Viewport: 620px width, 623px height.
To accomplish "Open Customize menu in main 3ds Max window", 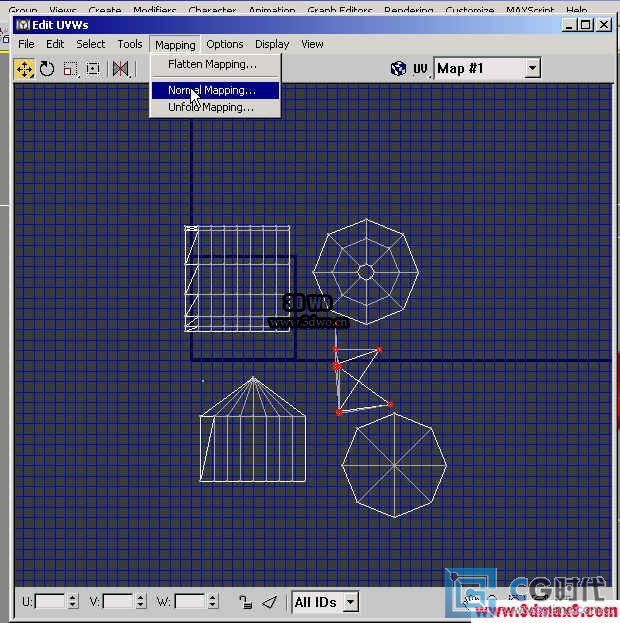I will tap(470, 10).
